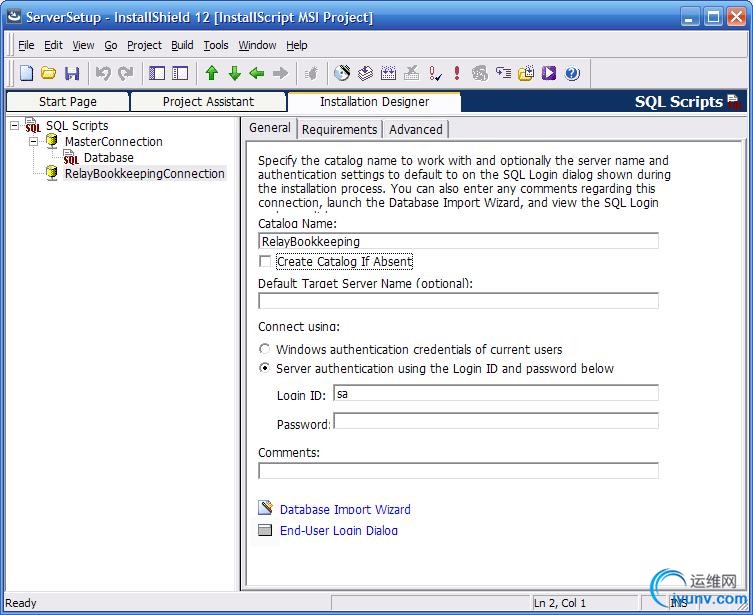Click the Redo arrow icon
This screenshot has height=615, width=753.
tap(126, 73)
